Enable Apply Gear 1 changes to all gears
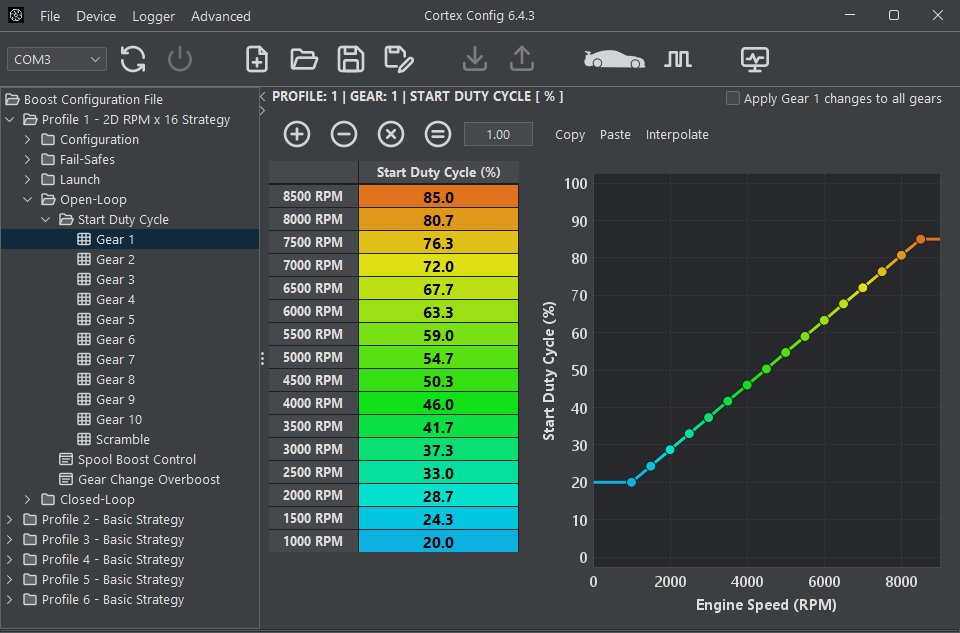The width and height of the screenshot is (960, 633). point(732,99)
